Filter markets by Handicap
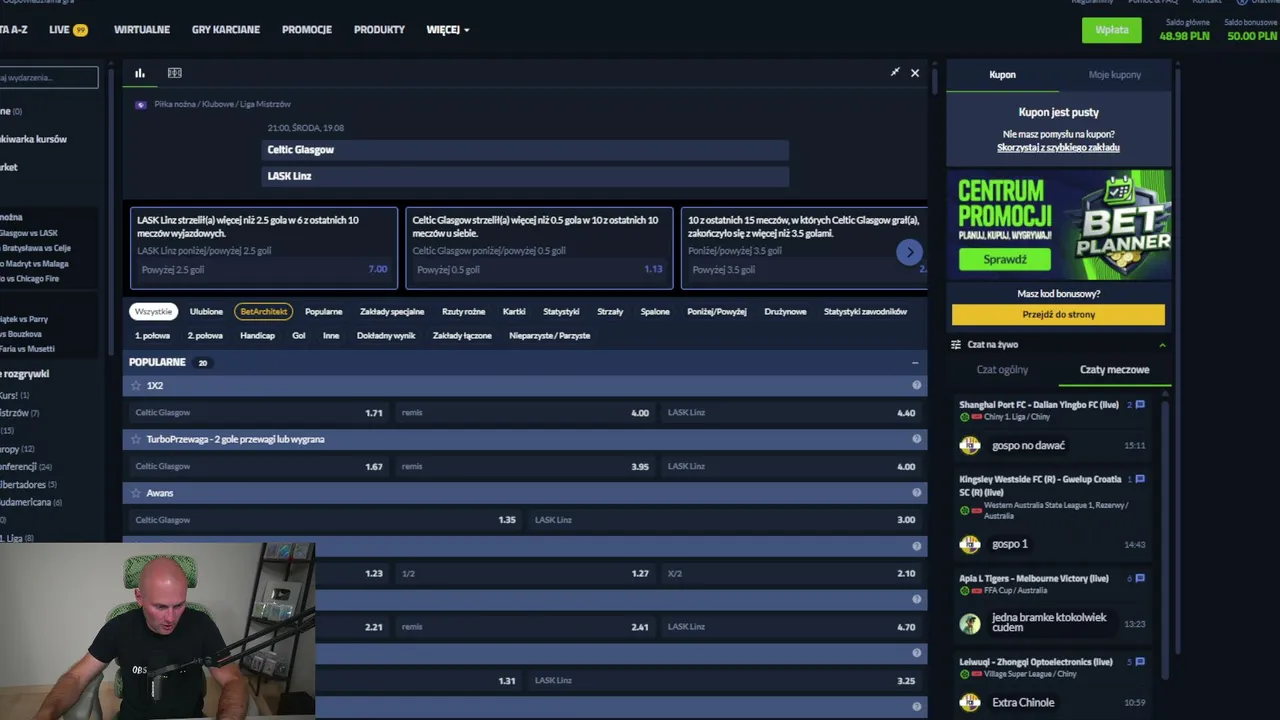 257,336
